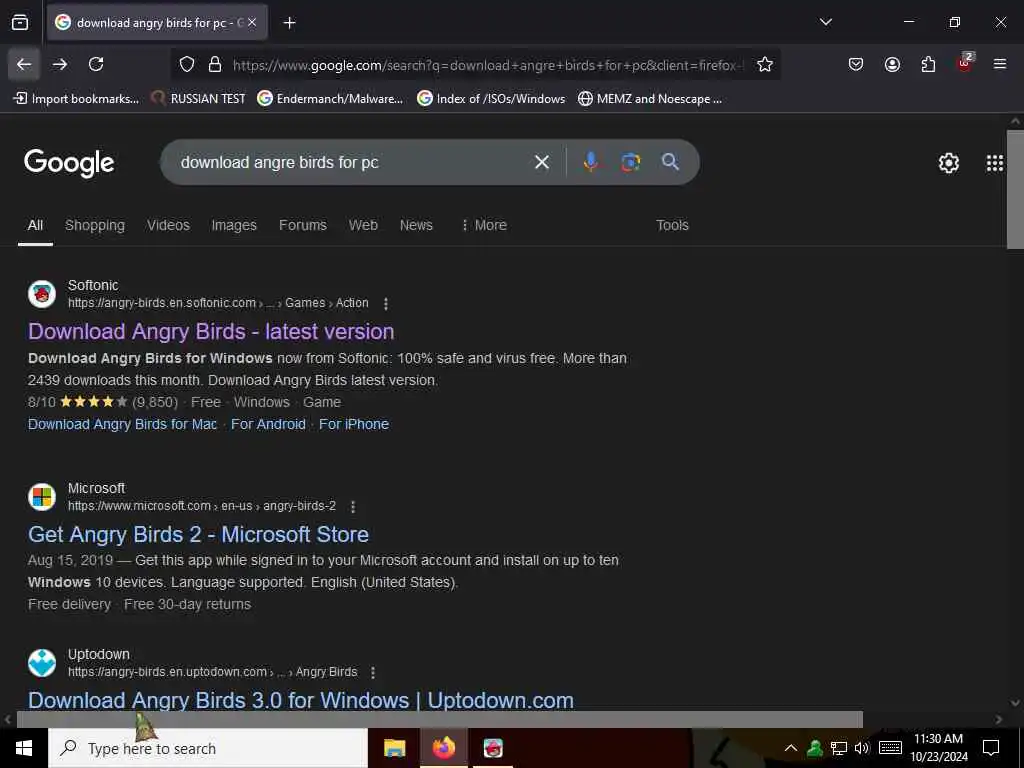The width and height of the screenshot is (1024, 768).
Task: Open tracking protection shield icon
Action: click(x=187, y=65)
